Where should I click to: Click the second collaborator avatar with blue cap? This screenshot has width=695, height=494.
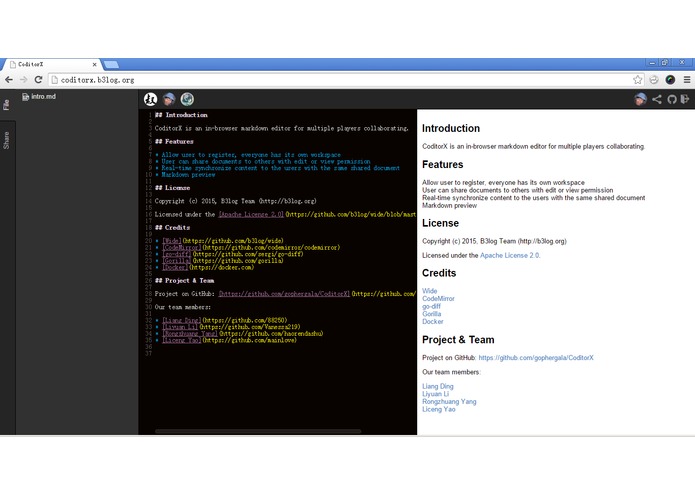pyautogui.click(x=169, y=99)
